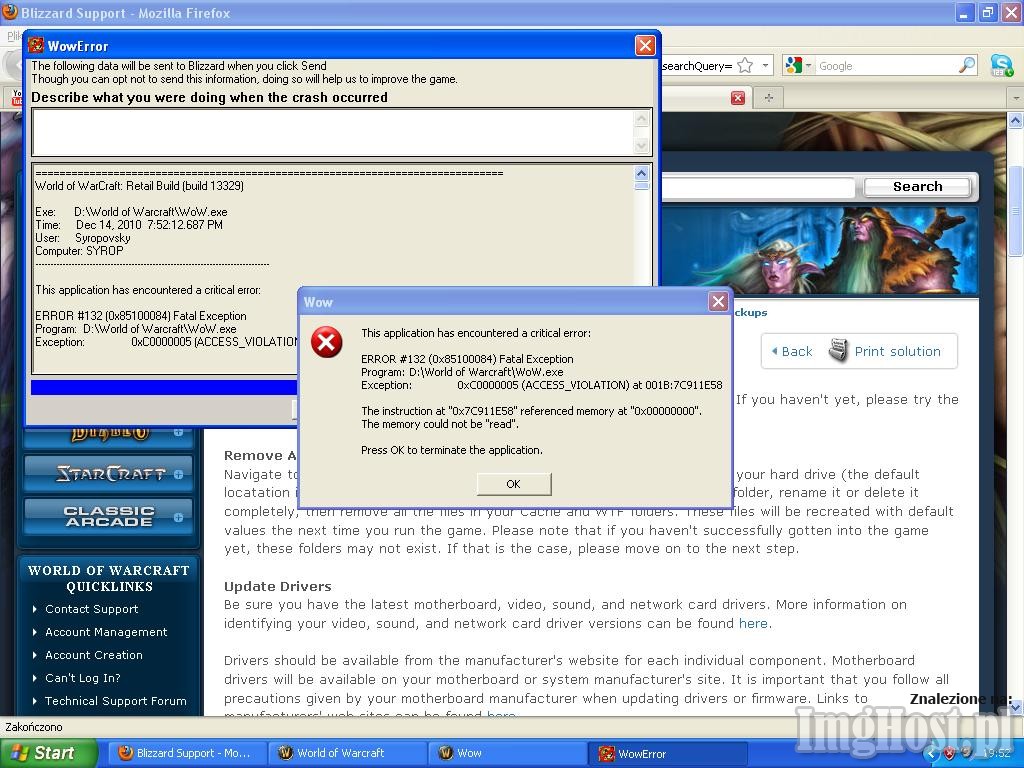Click the printer icon beside Print solution
This screenshot has width=1024, height=768.
(838, 351)
